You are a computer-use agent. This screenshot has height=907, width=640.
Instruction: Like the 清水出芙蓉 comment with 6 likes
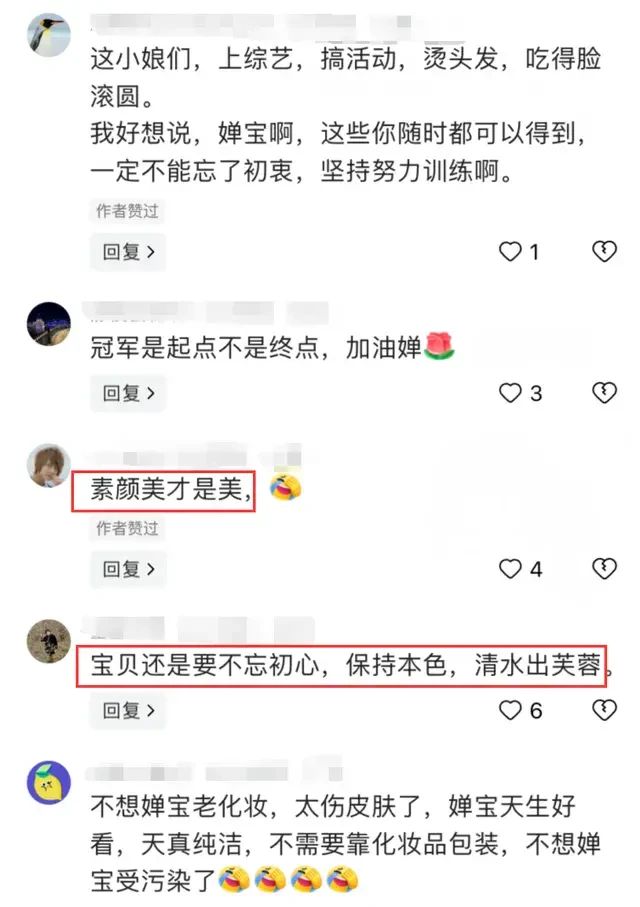pos(510,710)
